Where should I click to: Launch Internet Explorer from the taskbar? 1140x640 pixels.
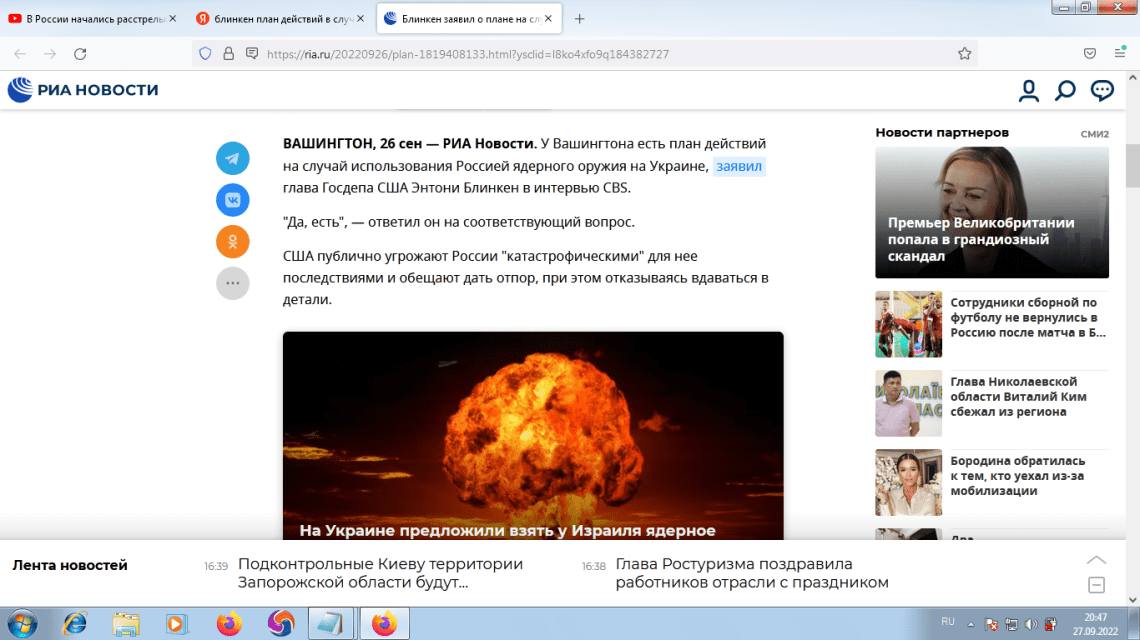point(75,623)
